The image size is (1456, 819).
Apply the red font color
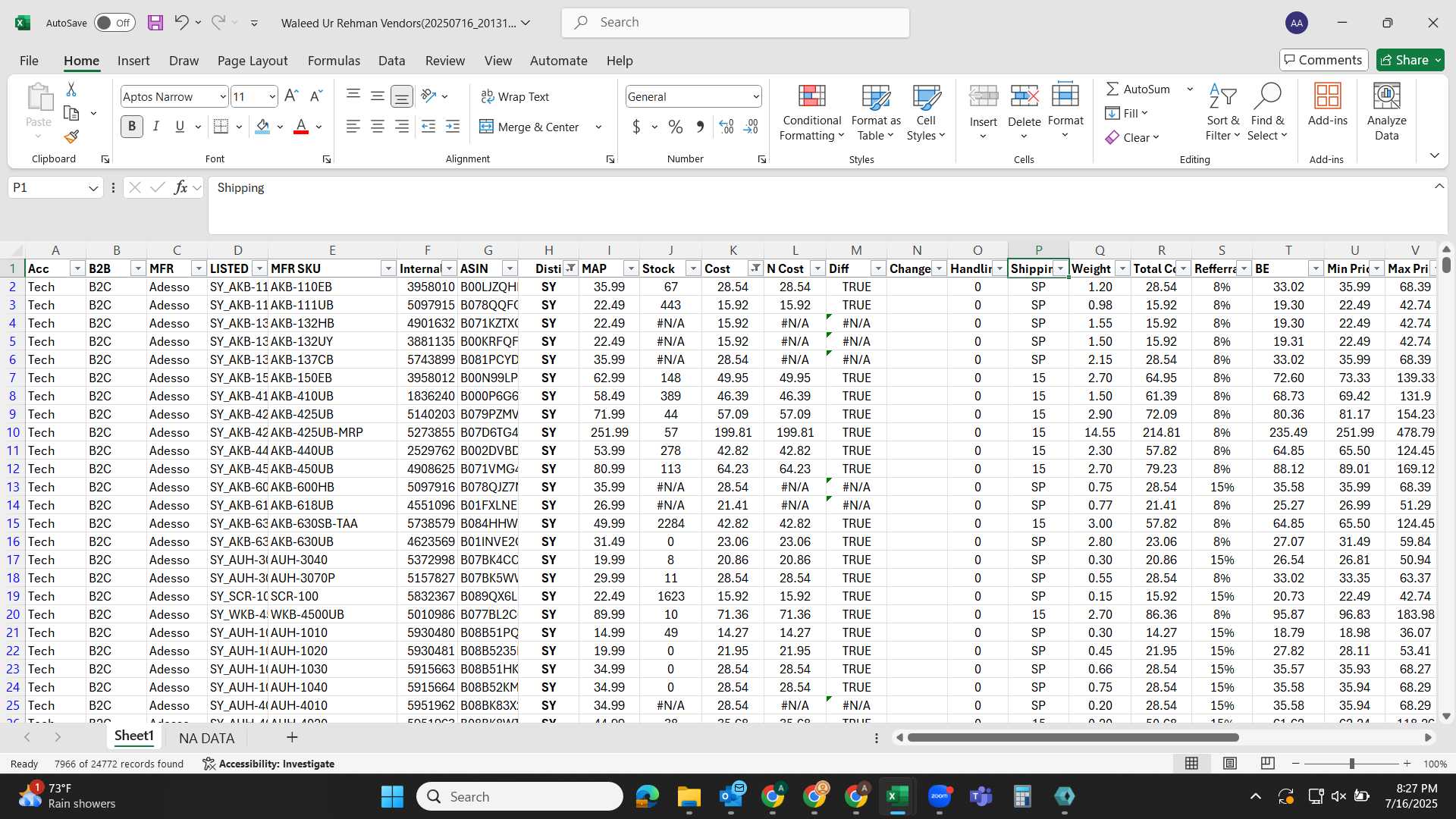(x=301, y=127)
